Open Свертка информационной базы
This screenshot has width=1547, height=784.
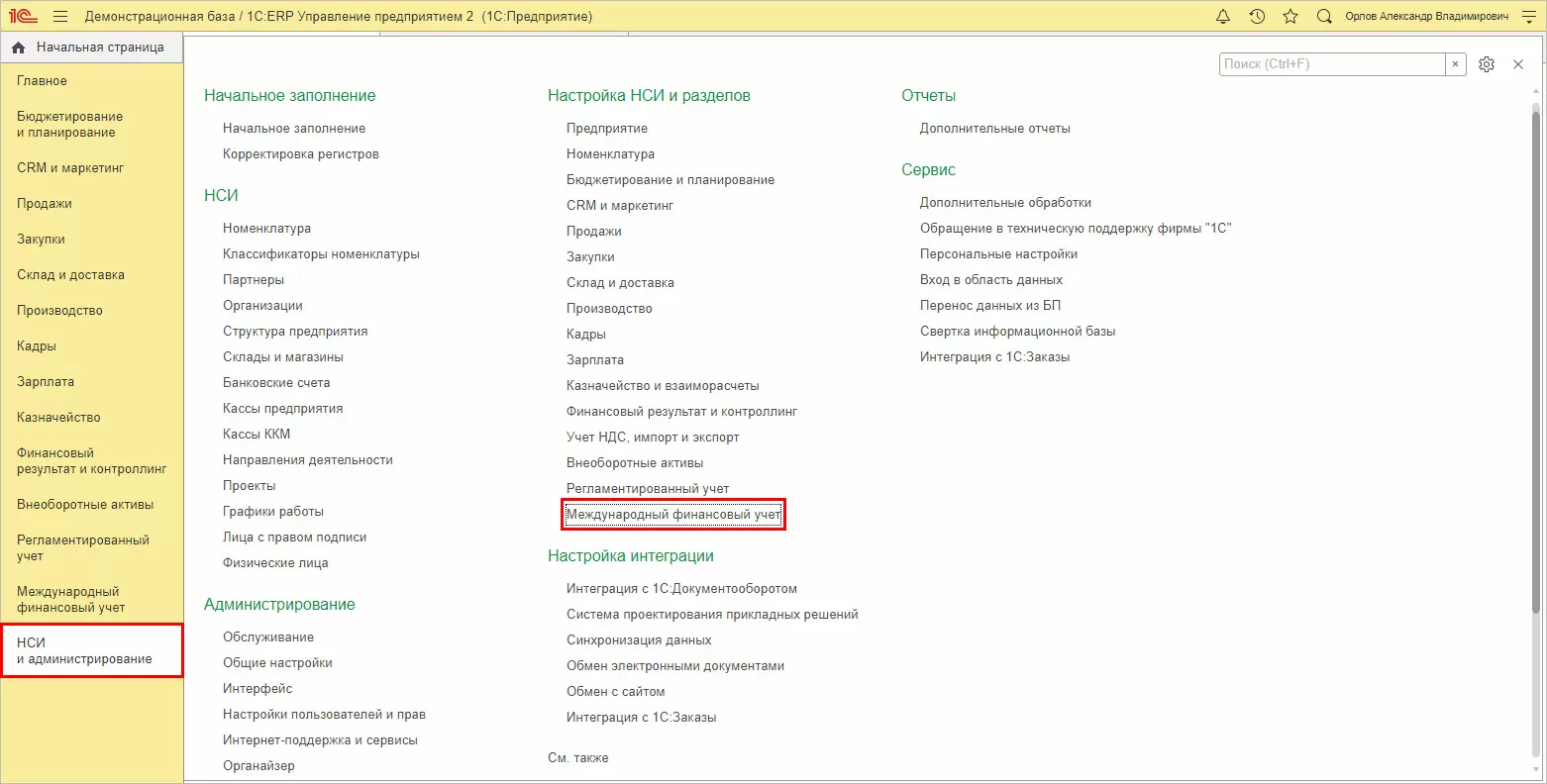[x=1017, y=332]
